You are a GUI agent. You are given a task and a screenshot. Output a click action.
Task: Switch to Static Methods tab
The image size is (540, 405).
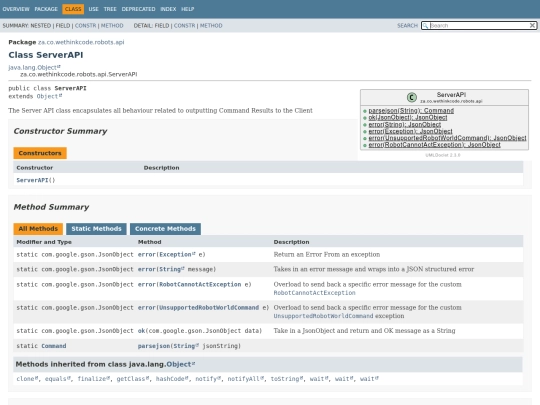tap(96, 229)
